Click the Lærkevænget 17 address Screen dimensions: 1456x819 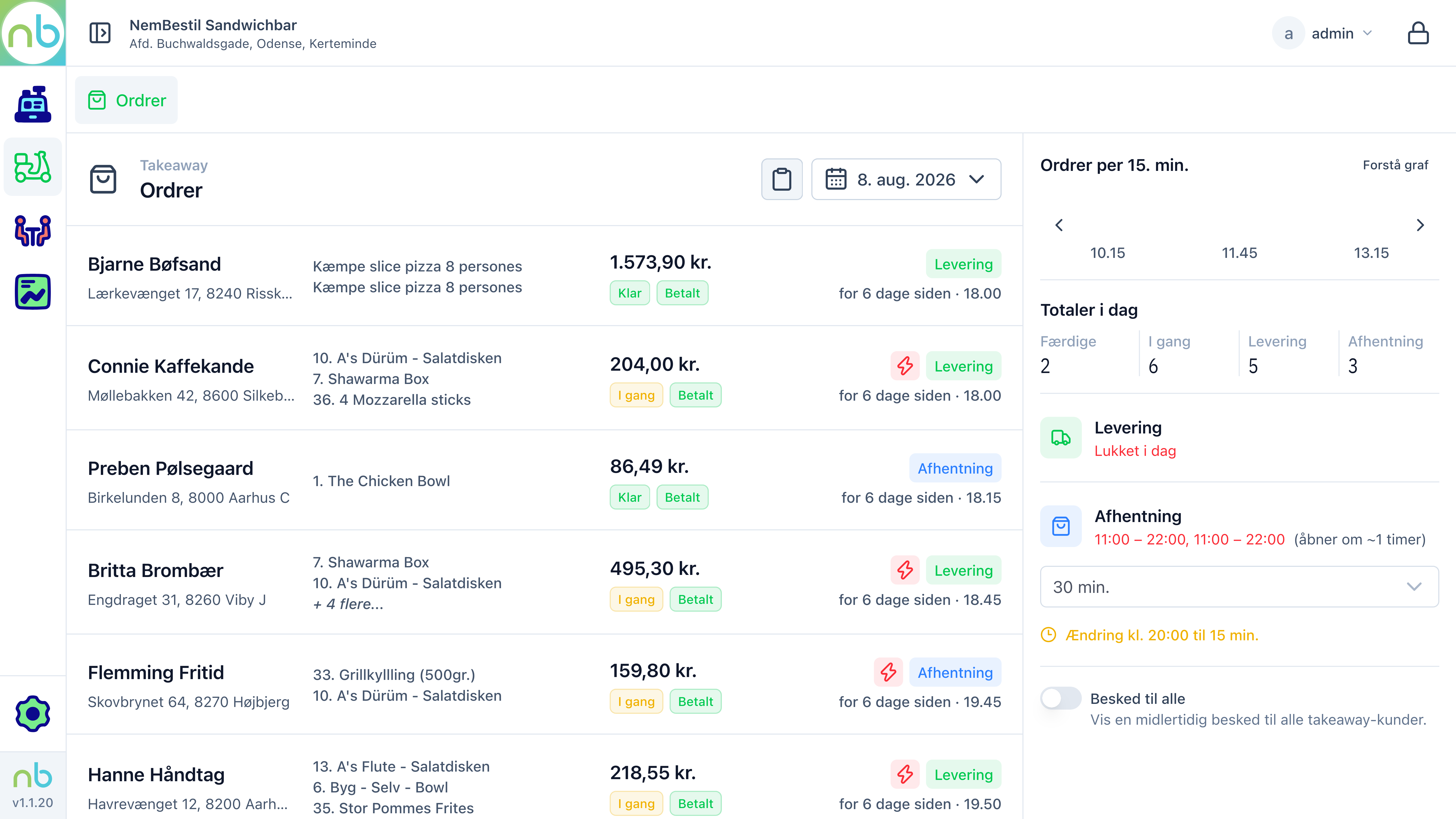190,293
